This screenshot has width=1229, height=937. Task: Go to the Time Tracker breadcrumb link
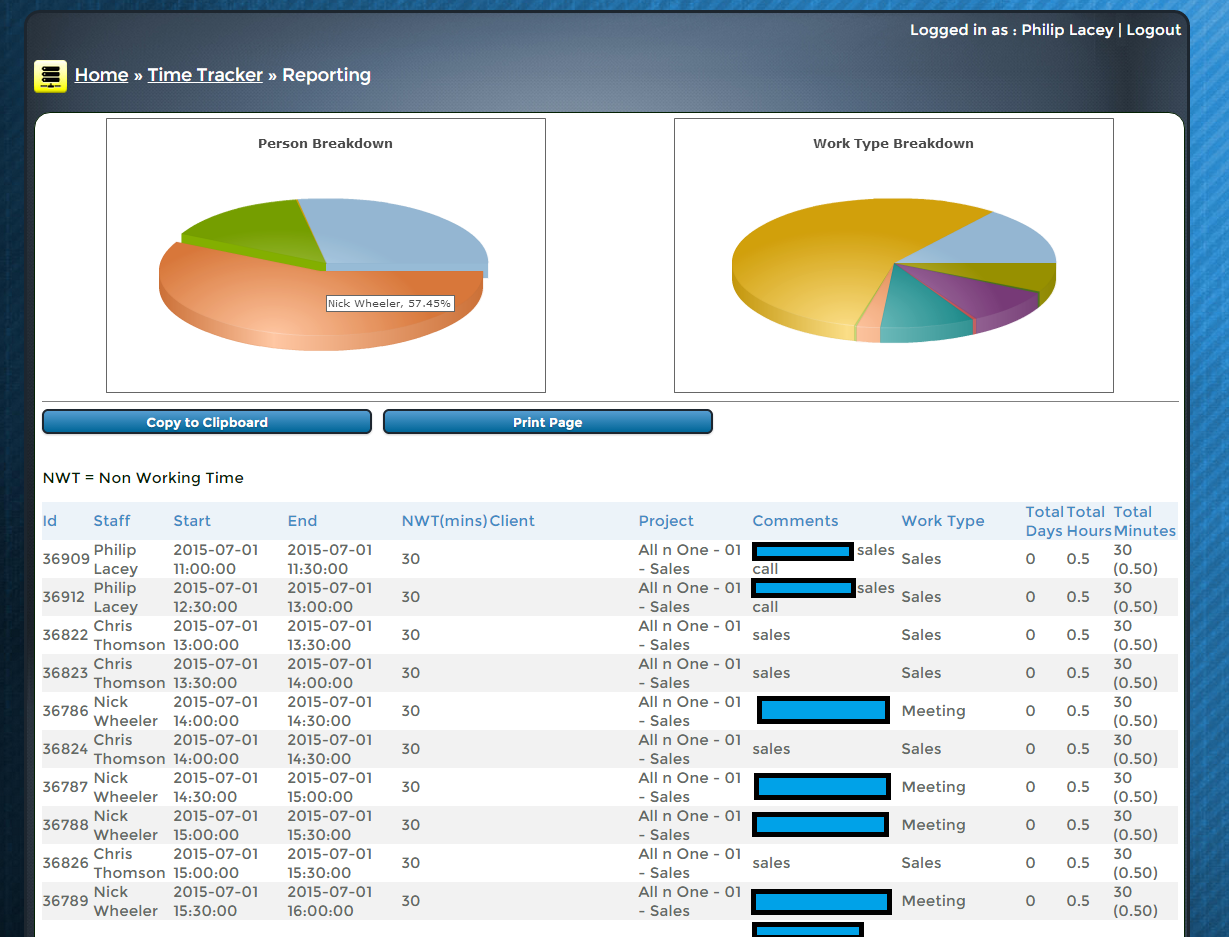[x=205, y=75]
